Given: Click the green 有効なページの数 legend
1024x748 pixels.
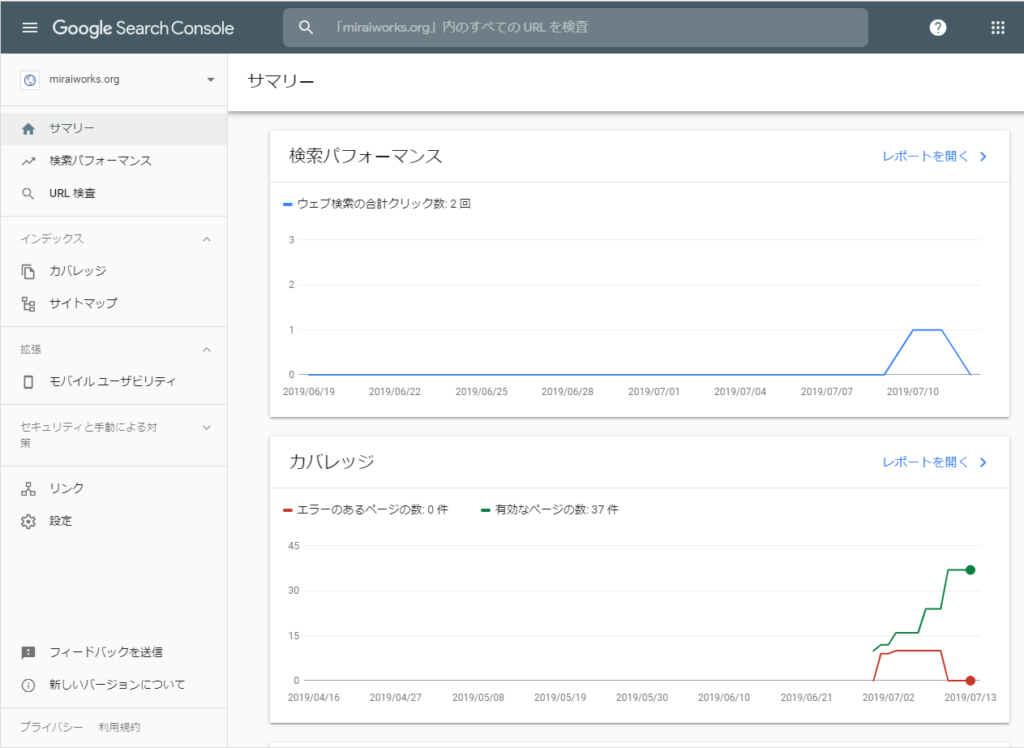Looking at the screenshot, I should point(549,510).
